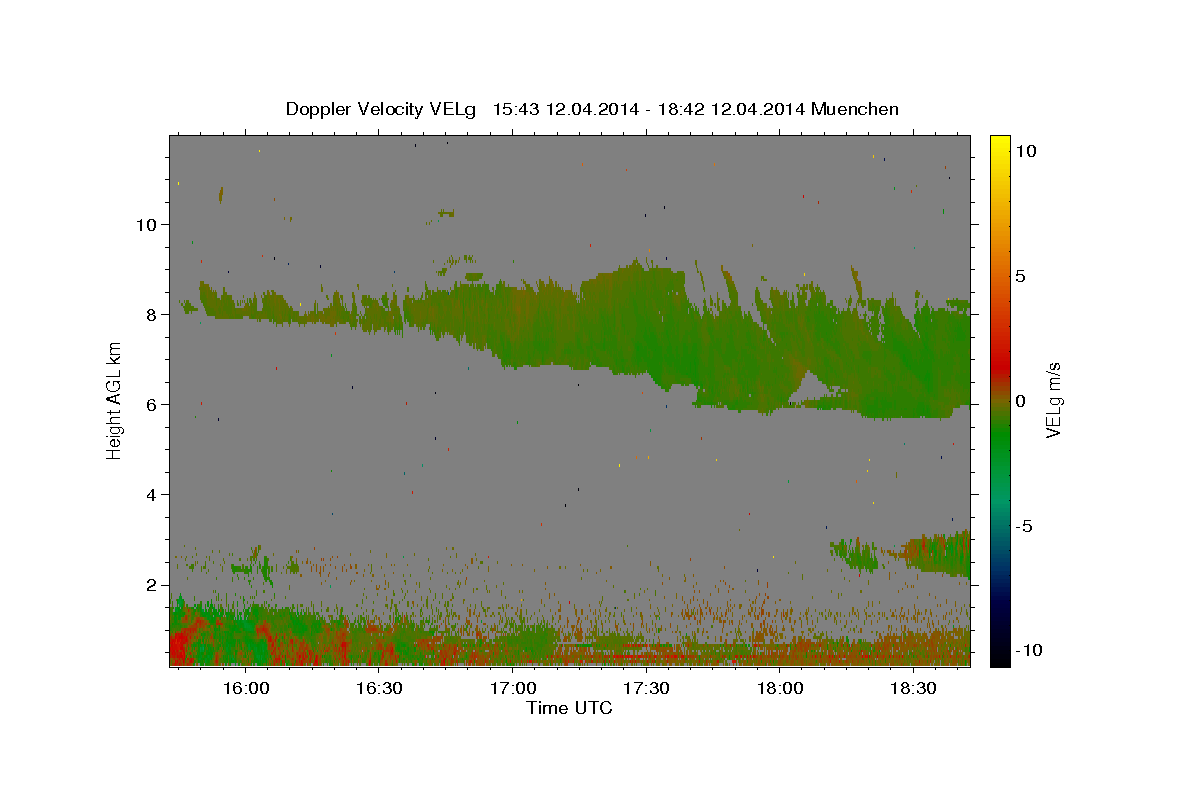Click the 'Height AGL km' axis label
This screenshot has height=800, width=1200.
point(115,399)
